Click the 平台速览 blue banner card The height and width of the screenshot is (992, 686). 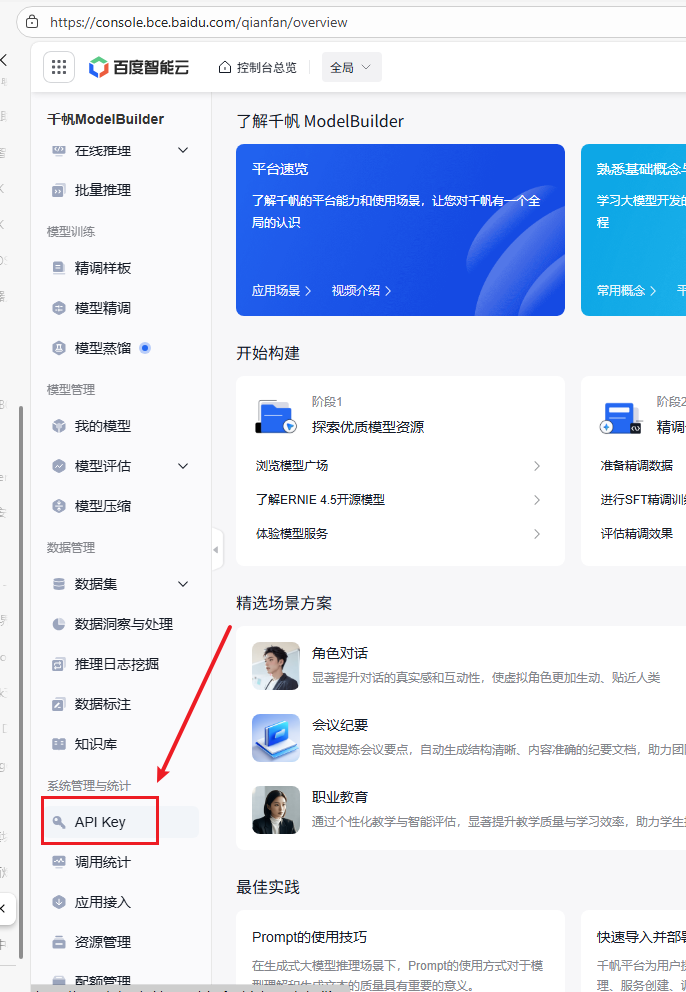(400, 230)
